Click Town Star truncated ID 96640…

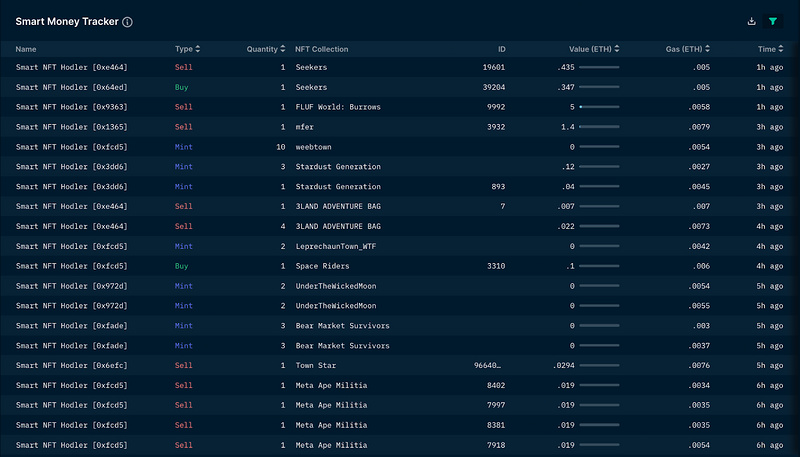pyautogui.click(x=487, y=365)
